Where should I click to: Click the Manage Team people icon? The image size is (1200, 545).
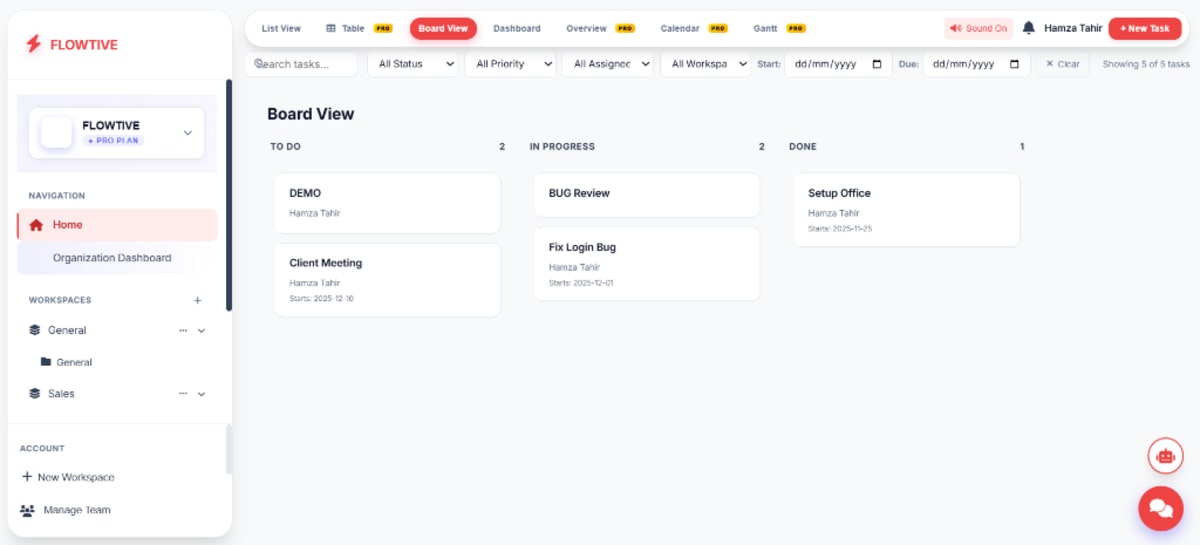(27, 510)
